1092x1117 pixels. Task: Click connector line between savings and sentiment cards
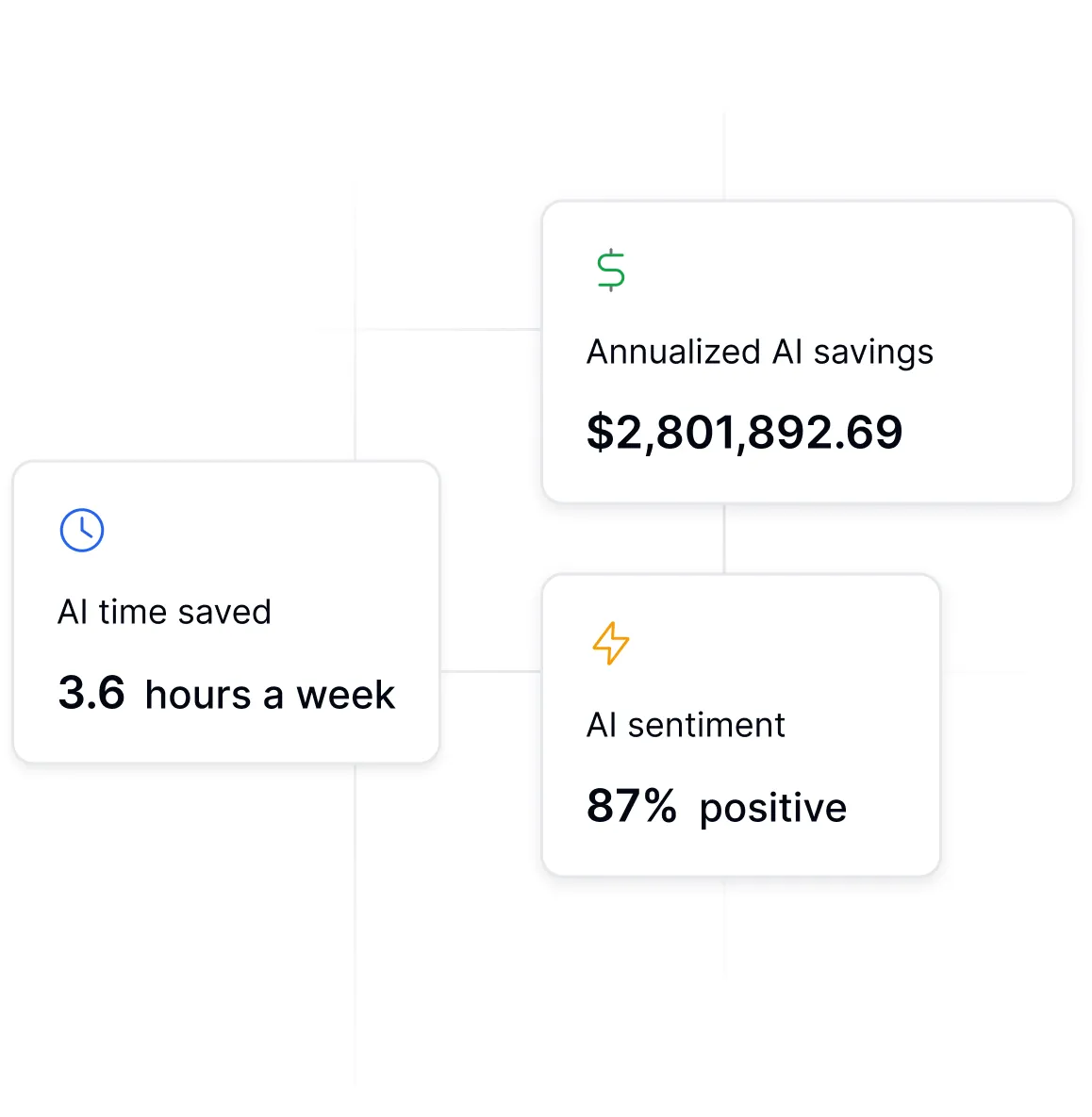coord(724,538)
